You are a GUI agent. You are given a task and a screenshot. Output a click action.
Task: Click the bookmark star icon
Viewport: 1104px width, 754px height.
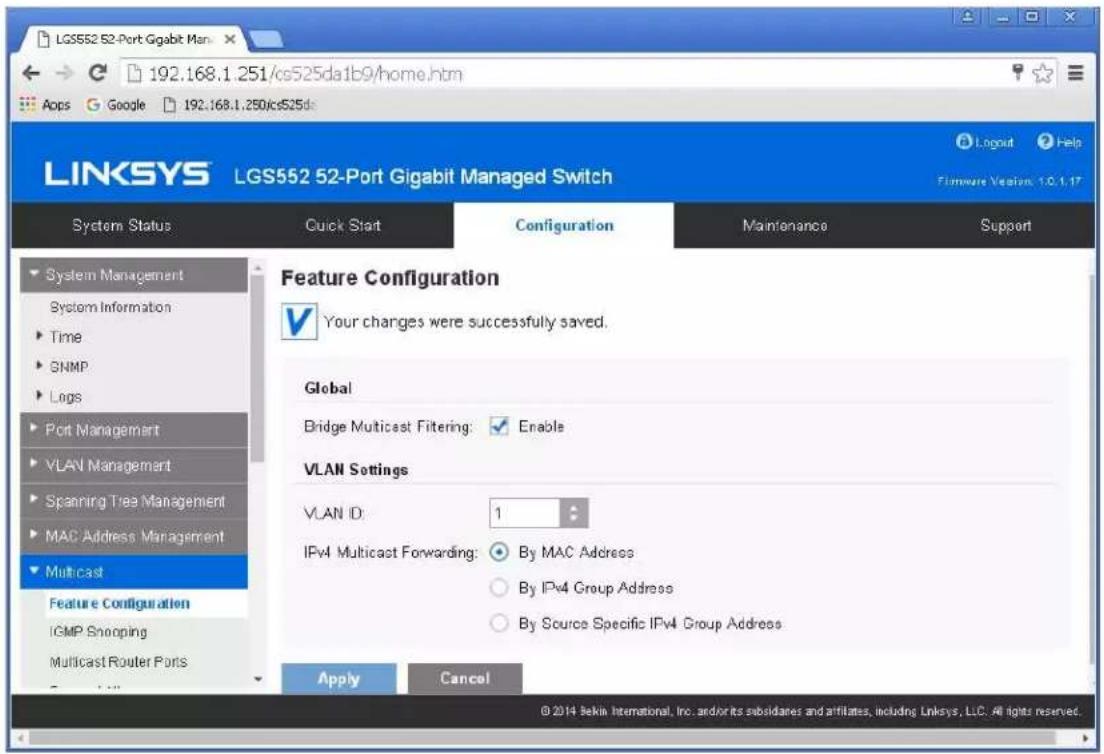1043,73
